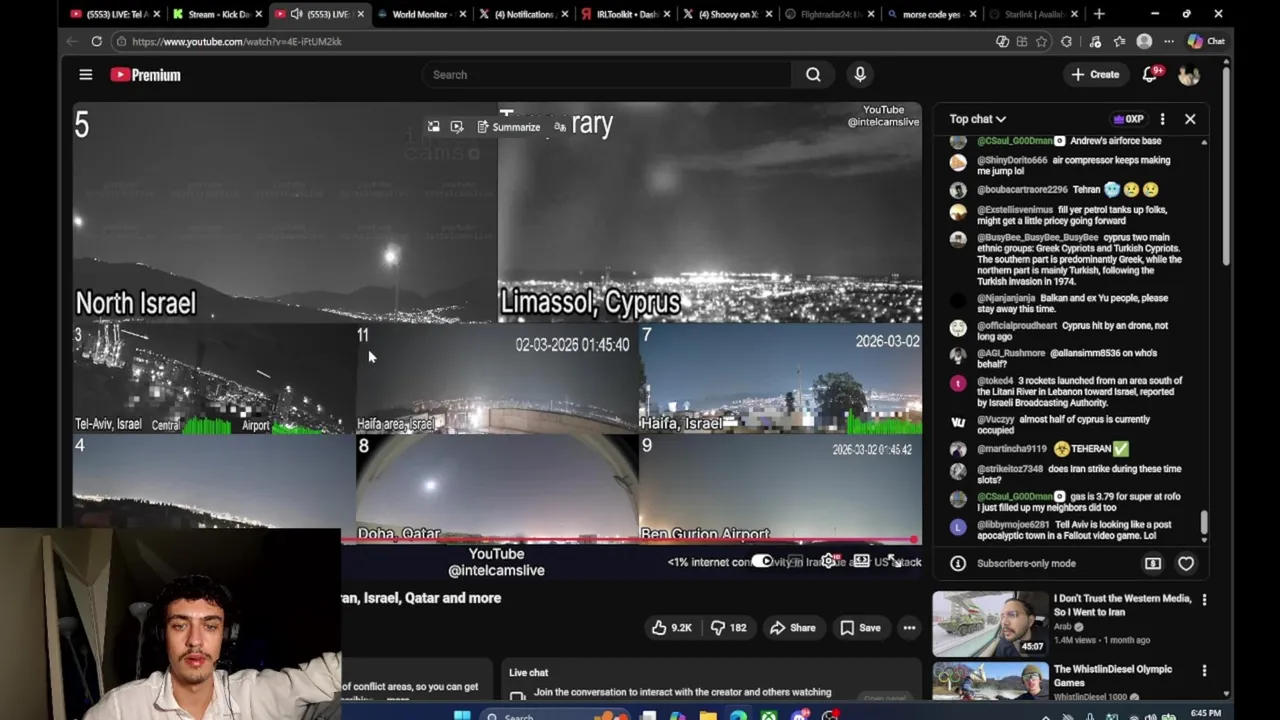1280x720 pixels.
Task: Open options for WhistlinDiesel Olympic Games video
Action: point(1204,671)
